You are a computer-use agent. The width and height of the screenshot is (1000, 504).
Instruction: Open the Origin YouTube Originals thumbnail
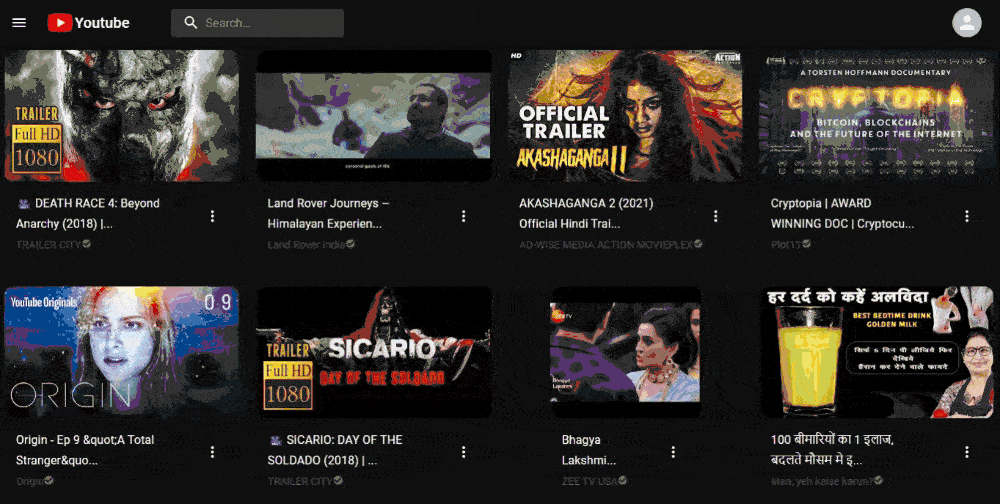tap(121, 352)
